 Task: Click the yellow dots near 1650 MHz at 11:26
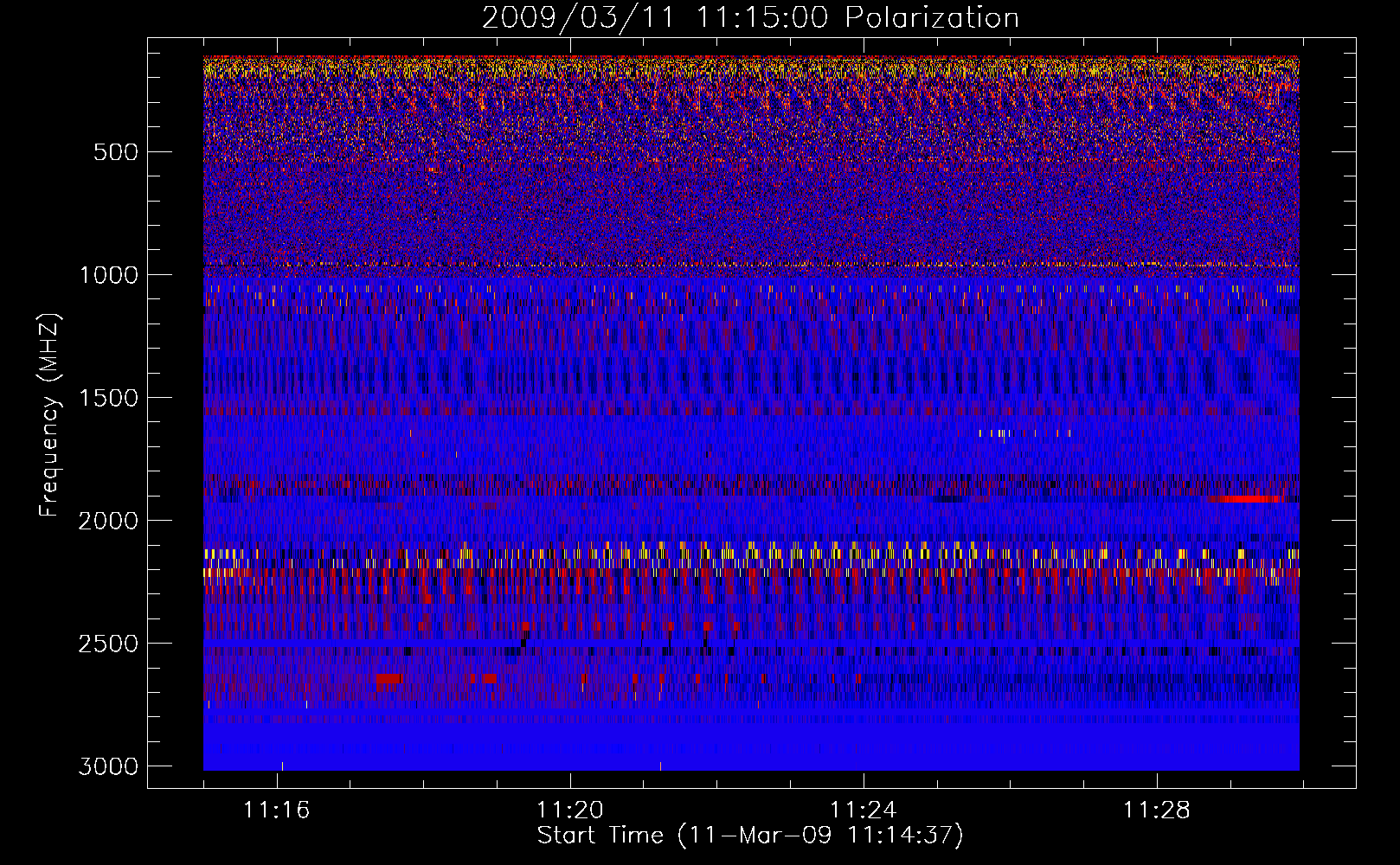tap(1024, 433)
